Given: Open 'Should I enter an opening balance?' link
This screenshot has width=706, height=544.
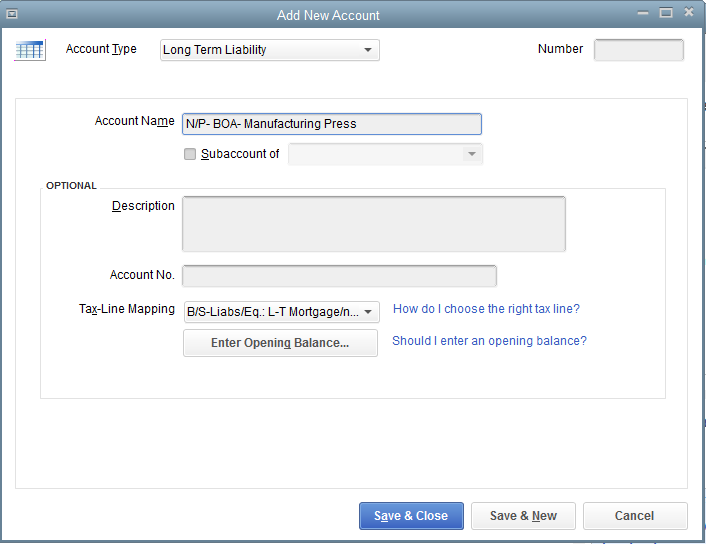Looking at the screenshot, I should (x=489, y=341).
